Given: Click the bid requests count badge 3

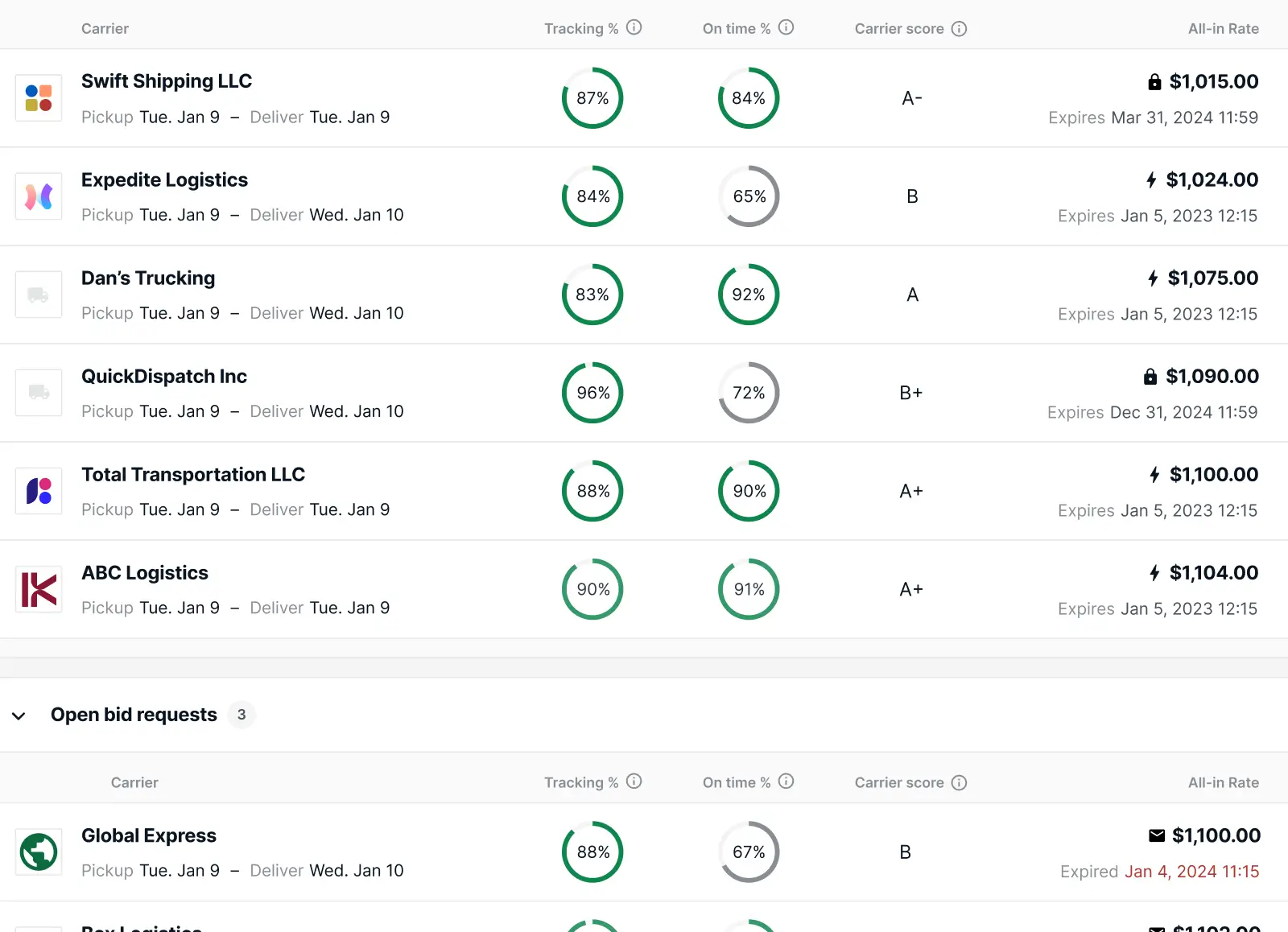Looking at the screenshot, I should tap(242, 715).
